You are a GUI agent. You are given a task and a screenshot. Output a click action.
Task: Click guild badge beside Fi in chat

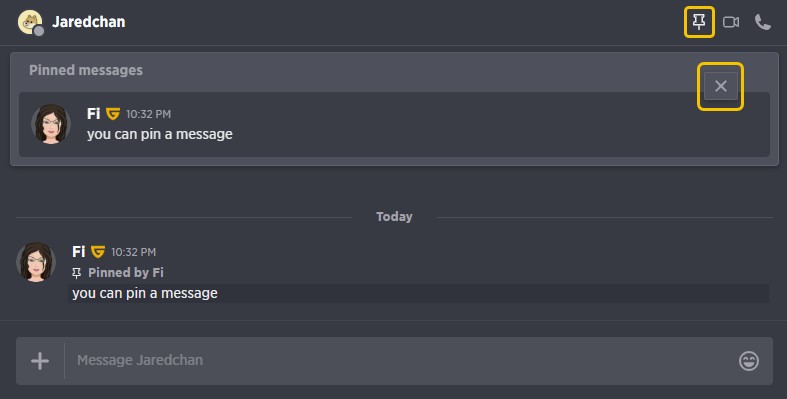click(98, 251)
